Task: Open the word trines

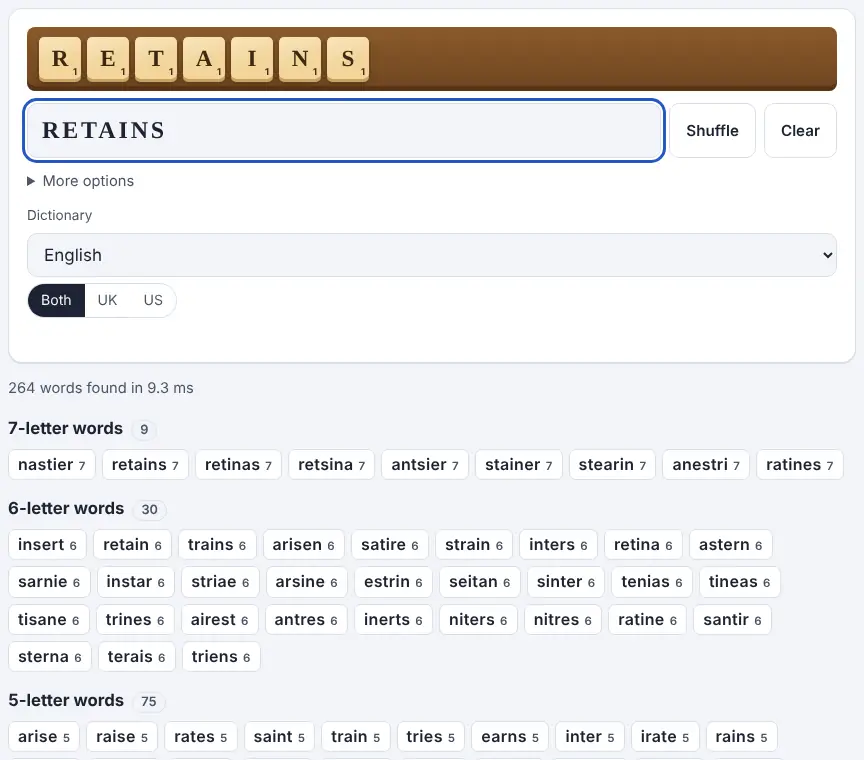Action: pos(135,619)
